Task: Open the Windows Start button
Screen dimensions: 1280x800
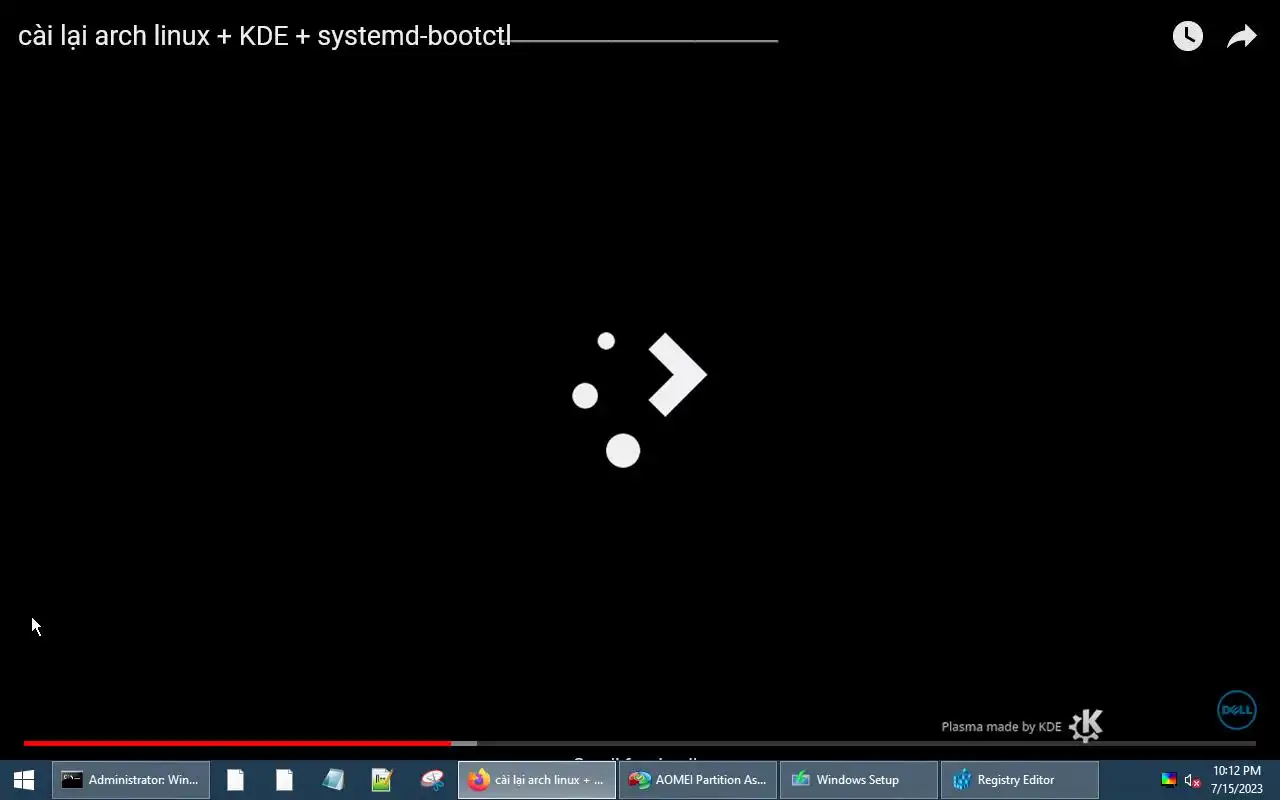Action: pyautogui.click(x=24, y=780)
